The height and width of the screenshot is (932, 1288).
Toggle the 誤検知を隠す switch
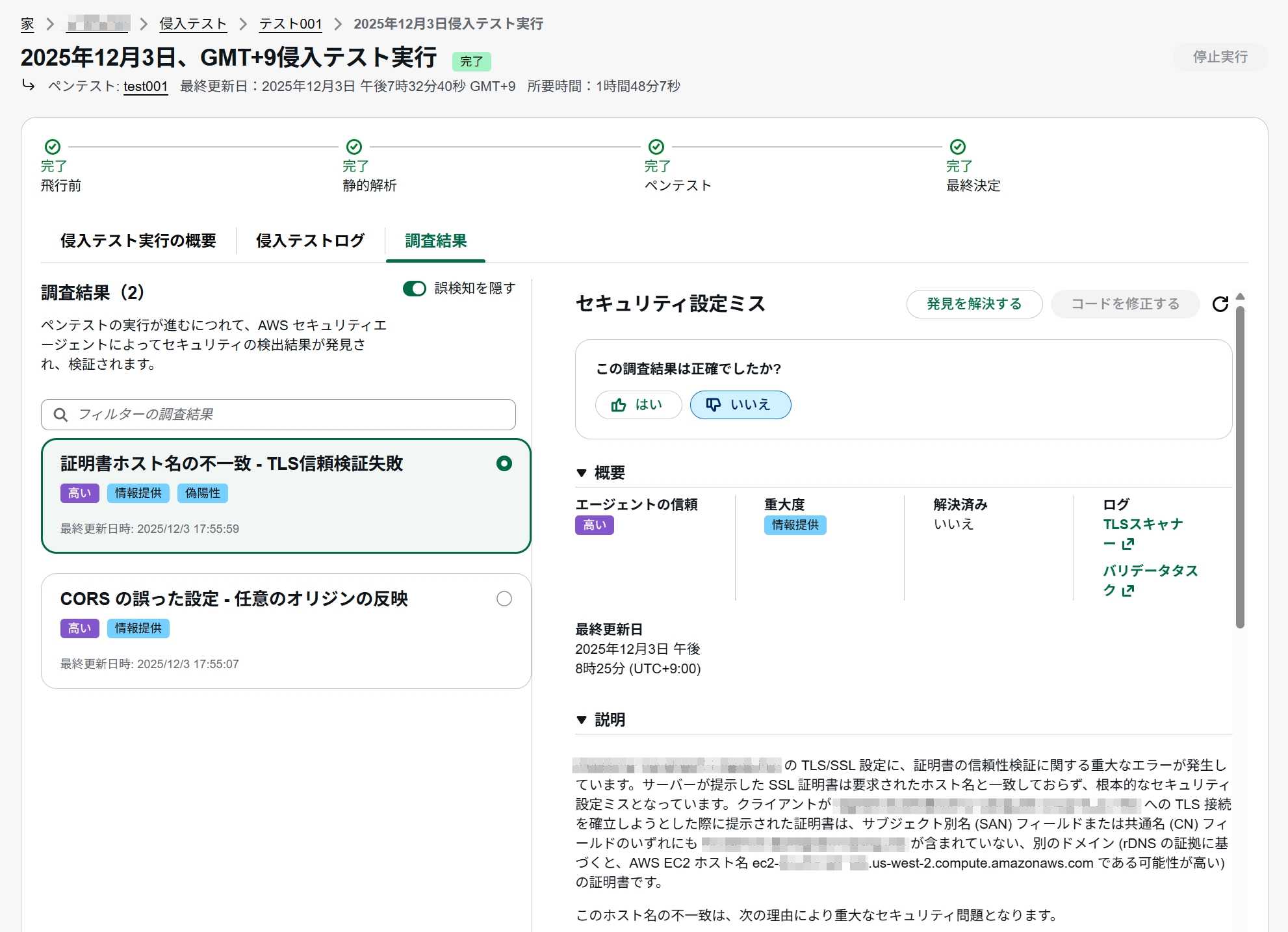[414, 289]
